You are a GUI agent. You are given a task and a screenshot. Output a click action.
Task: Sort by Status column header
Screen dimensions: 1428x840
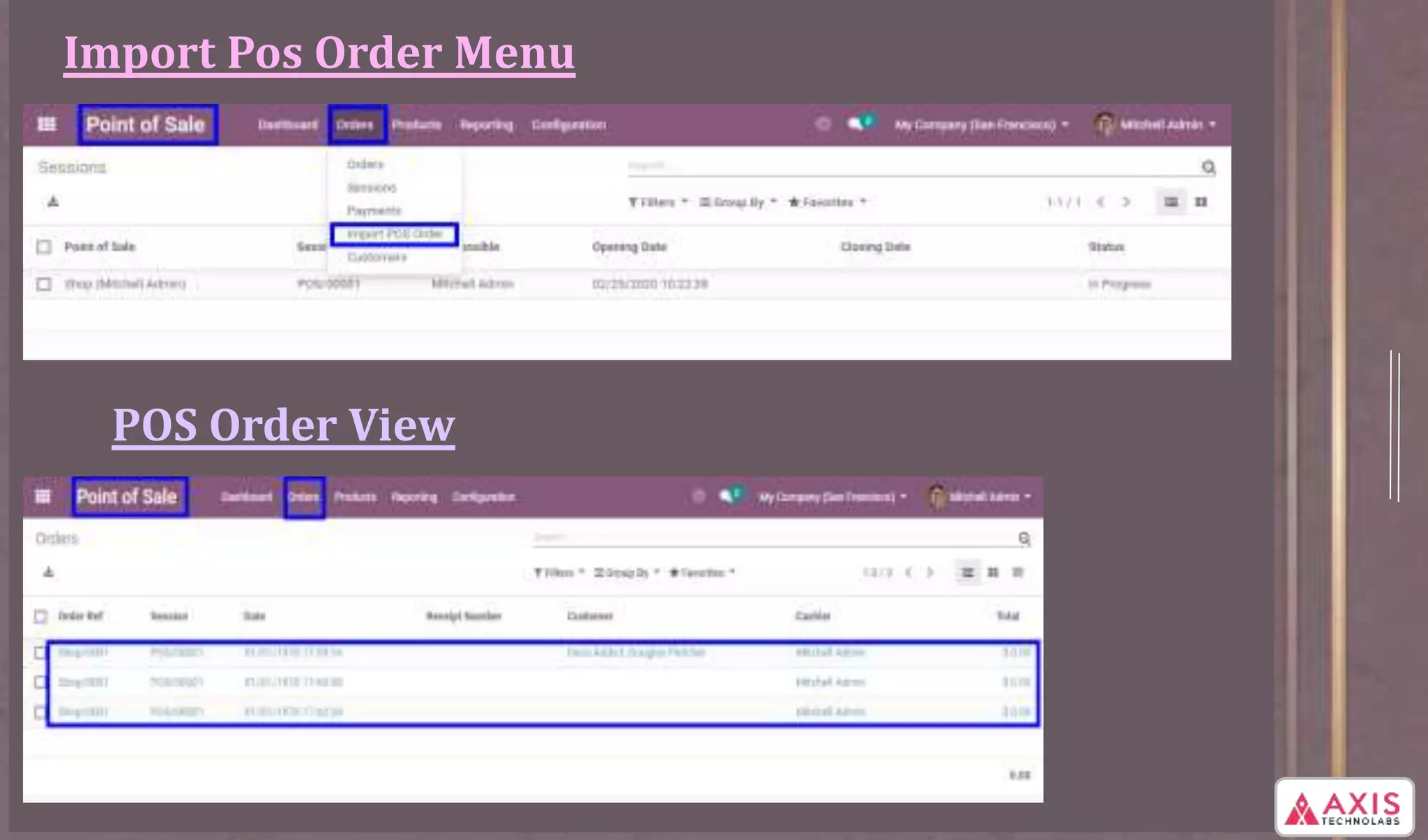[x=1106, y=247]
